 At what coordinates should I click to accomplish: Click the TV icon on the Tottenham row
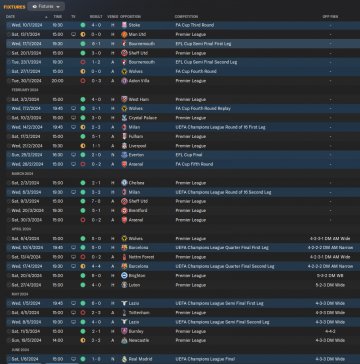coord(73,313)
